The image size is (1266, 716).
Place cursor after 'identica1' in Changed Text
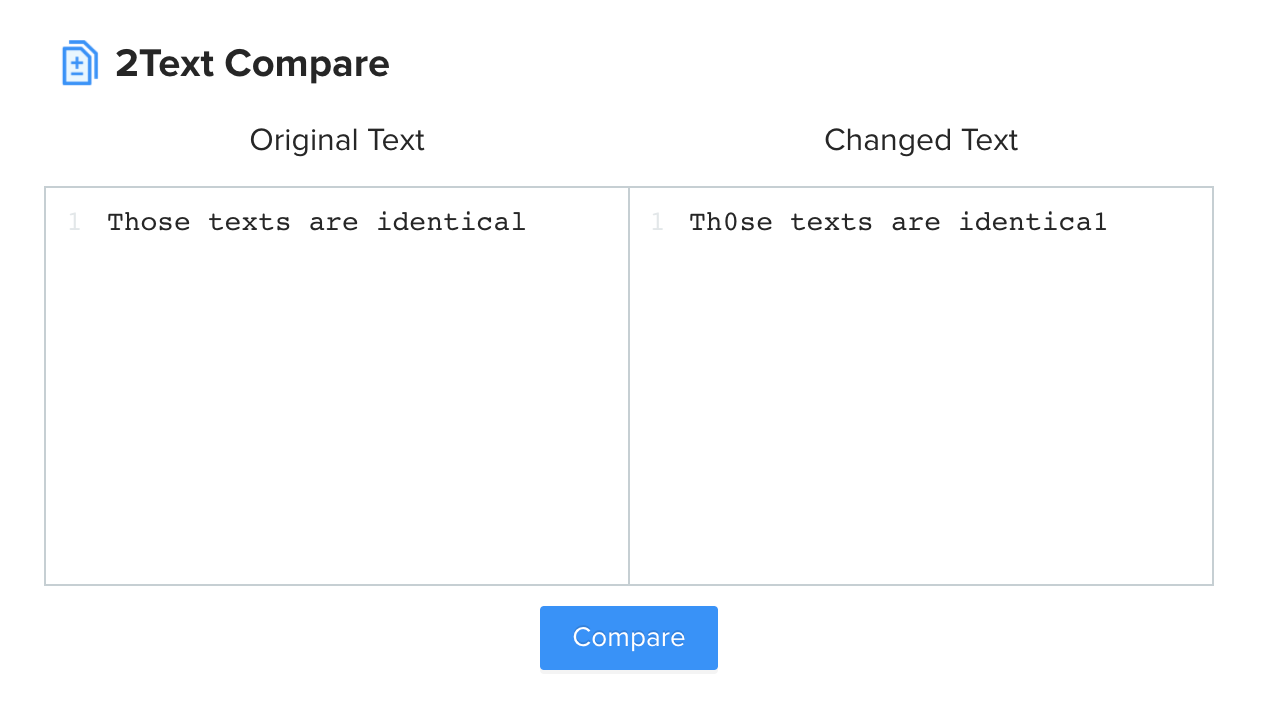pyautogui.click(x=1112, y=222)
